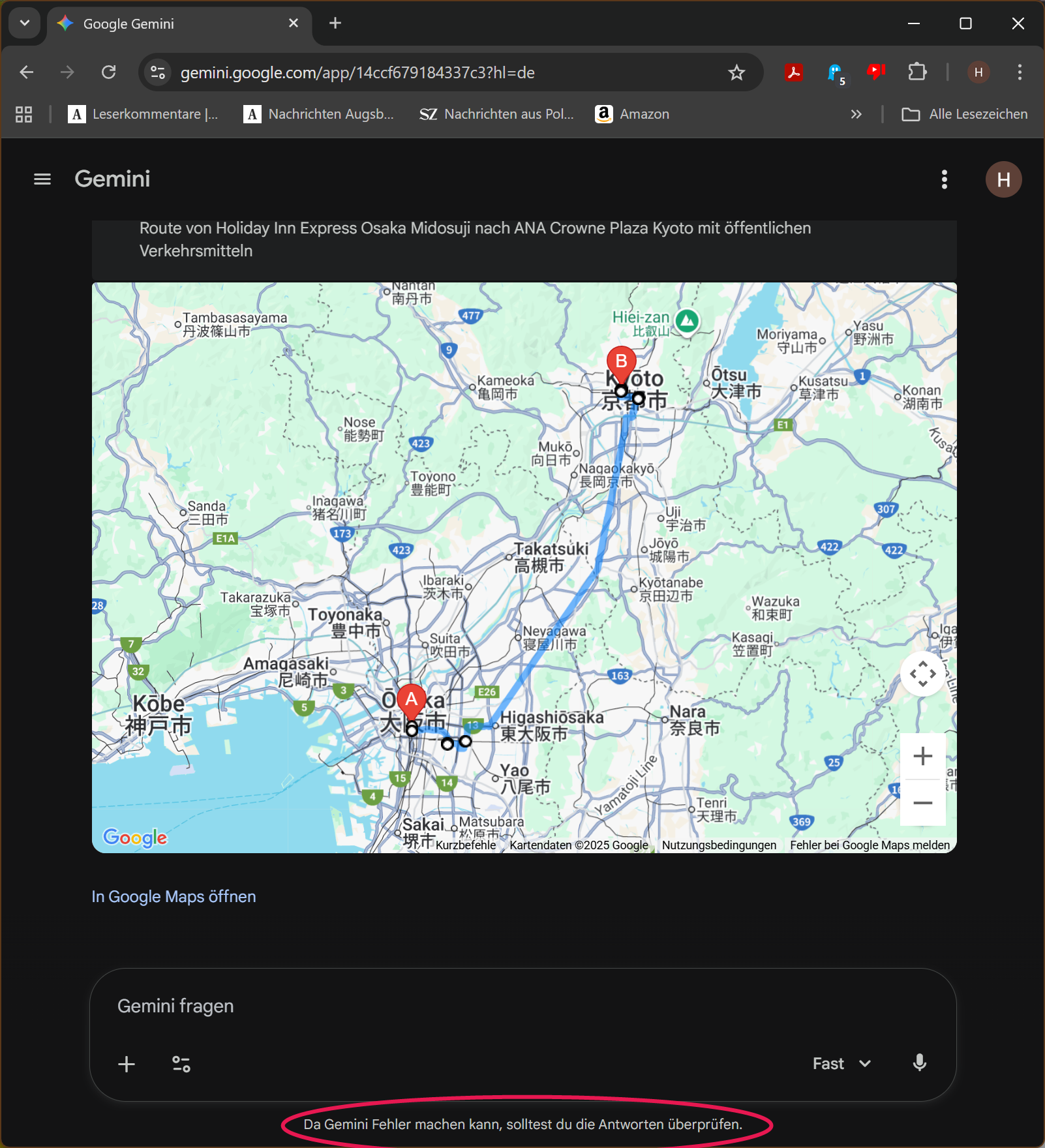
Task: Open the Gemini account avatar H
Action: coord(1003,179)
